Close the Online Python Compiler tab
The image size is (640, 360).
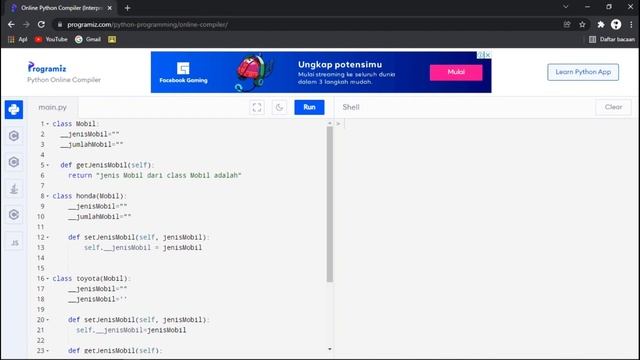(x=109, y=8)
